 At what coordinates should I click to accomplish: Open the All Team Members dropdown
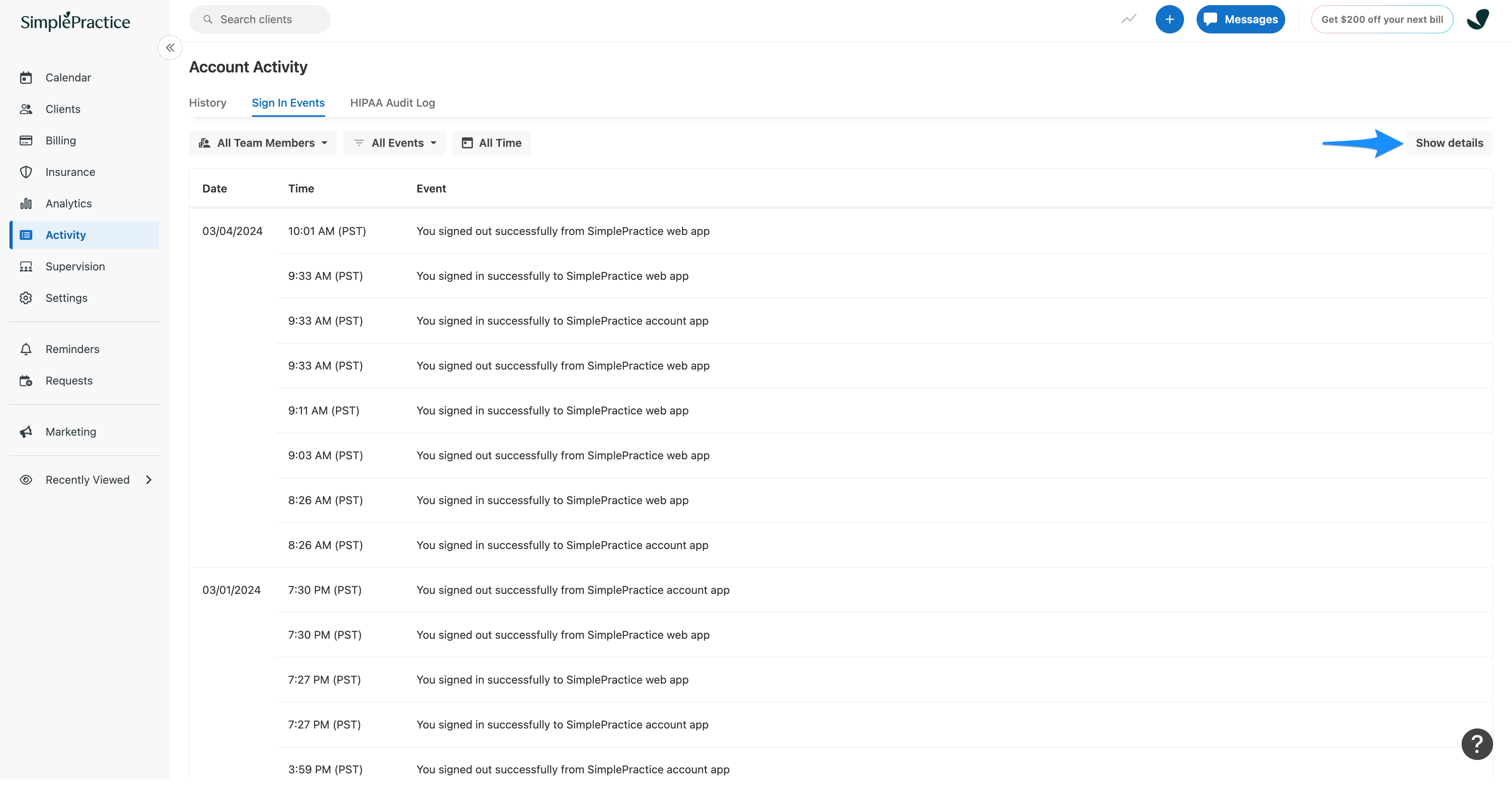(263, 143)
